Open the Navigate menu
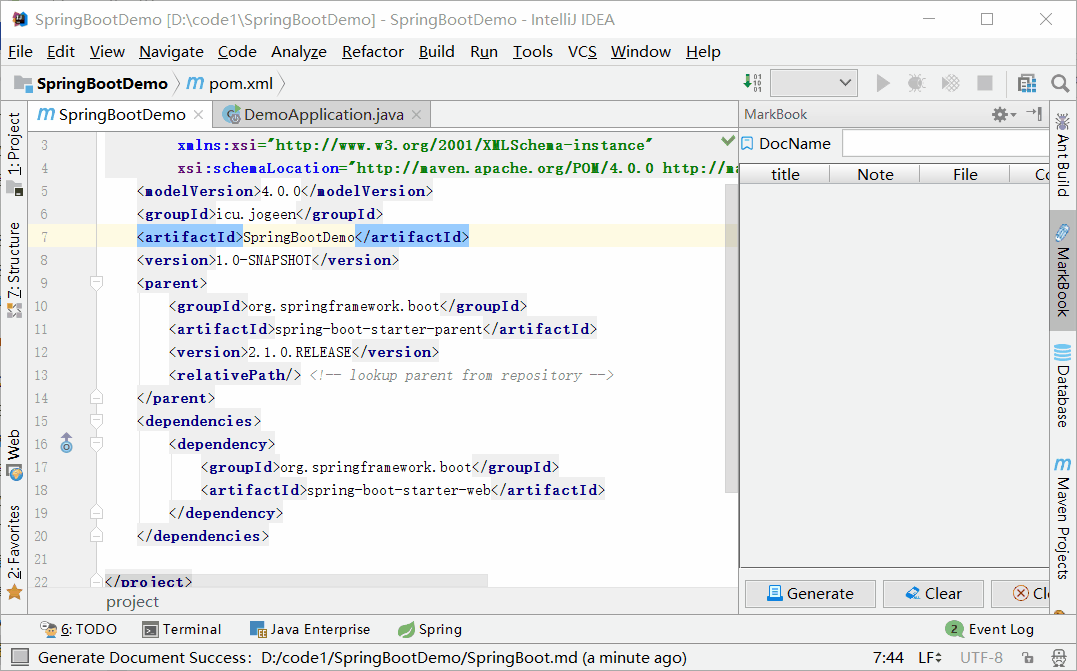This screenshot has height=671, width=1077. pos(171,52)
